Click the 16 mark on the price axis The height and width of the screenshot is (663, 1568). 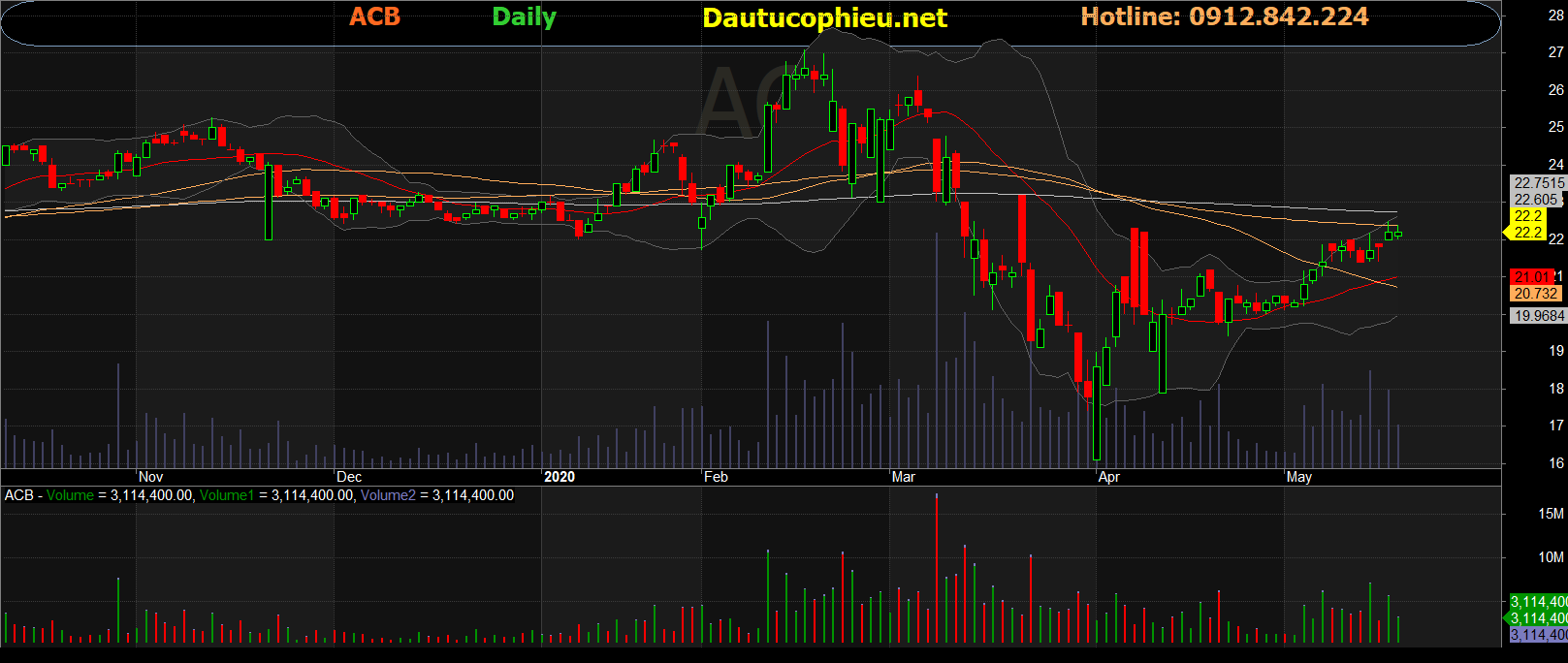tap(1555, 463)
